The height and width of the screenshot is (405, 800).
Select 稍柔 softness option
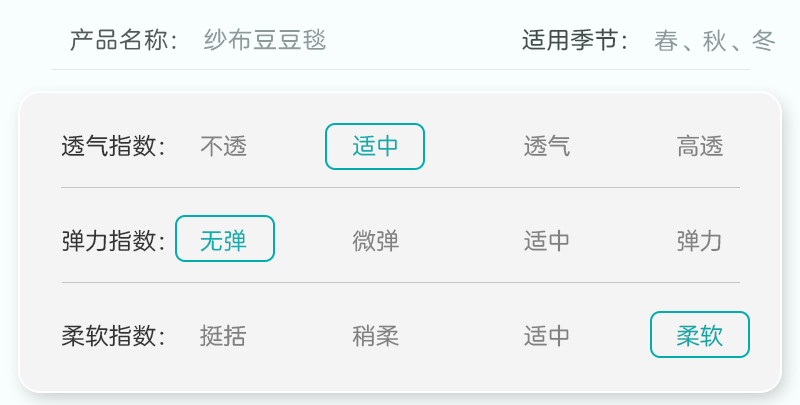(x=376, y=336)
